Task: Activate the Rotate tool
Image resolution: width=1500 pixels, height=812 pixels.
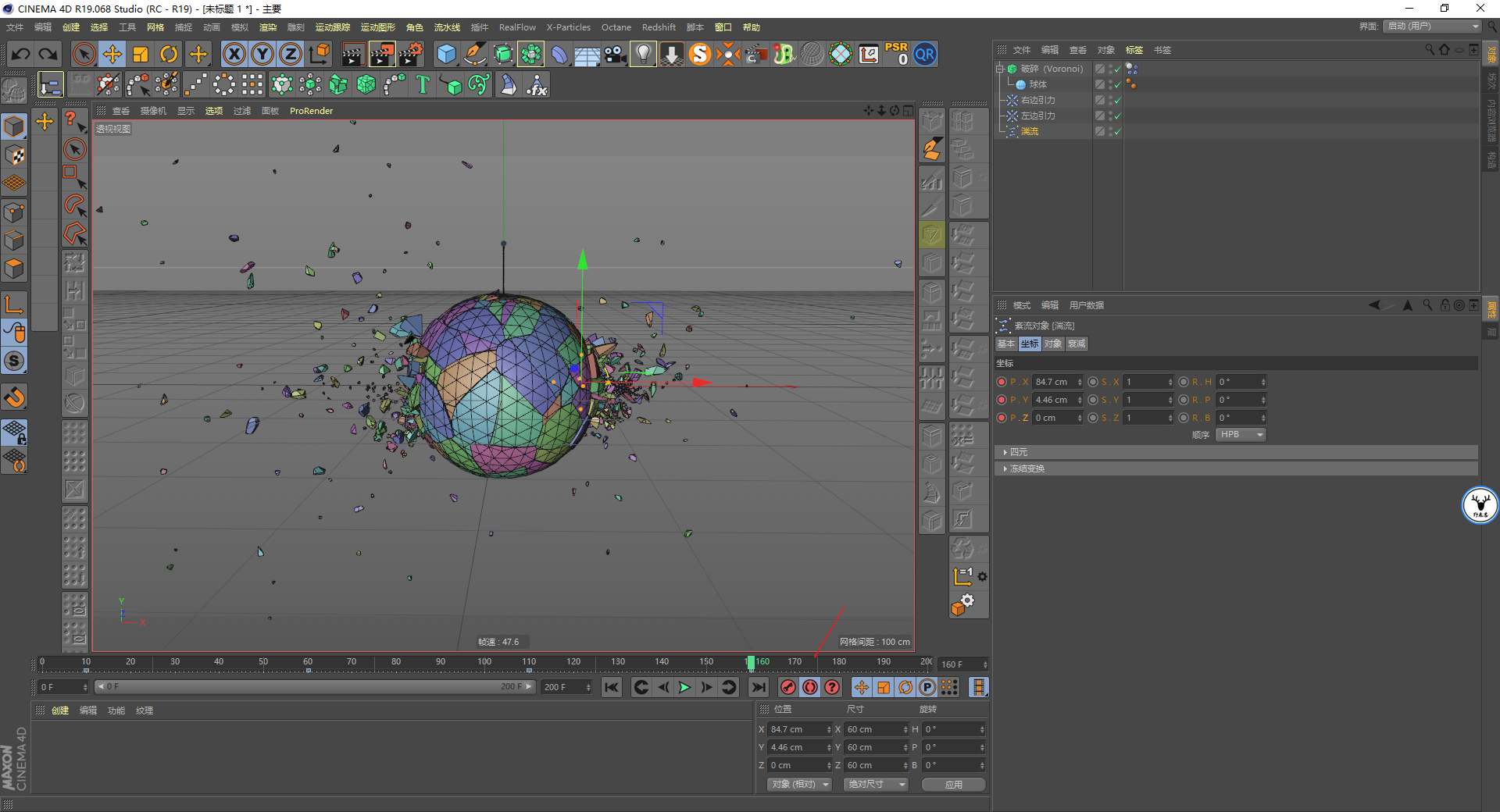Action: 169,54
